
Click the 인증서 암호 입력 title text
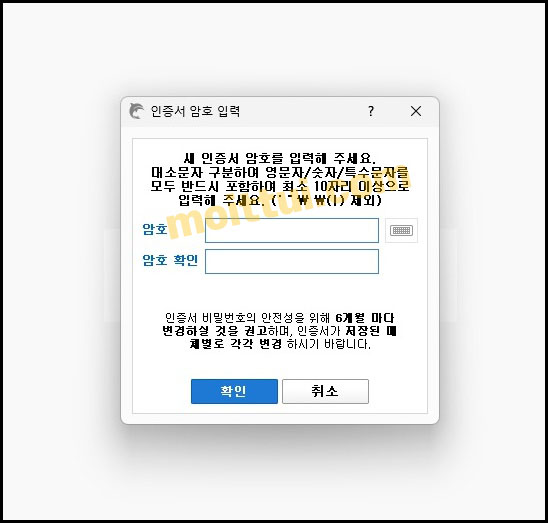[x=195, y=111]
